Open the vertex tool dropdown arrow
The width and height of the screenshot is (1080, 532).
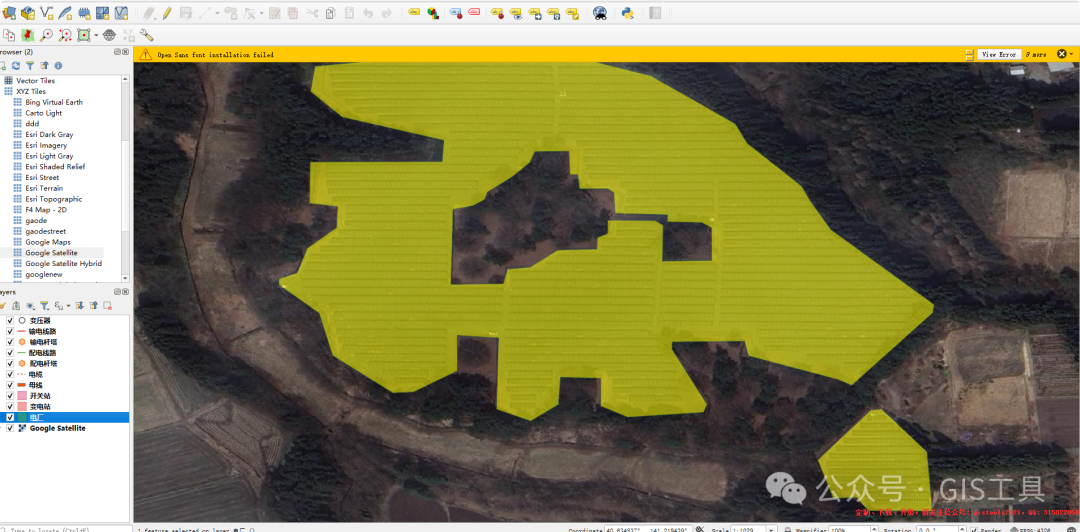tap(262, 12)
